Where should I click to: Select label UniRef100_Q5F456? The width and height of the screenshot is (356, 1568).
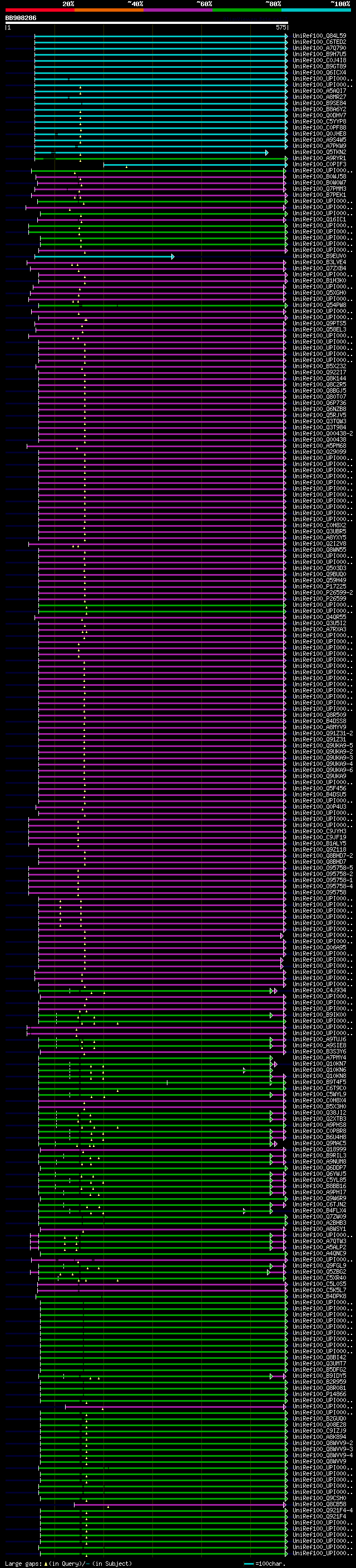[x=319, y=788]
